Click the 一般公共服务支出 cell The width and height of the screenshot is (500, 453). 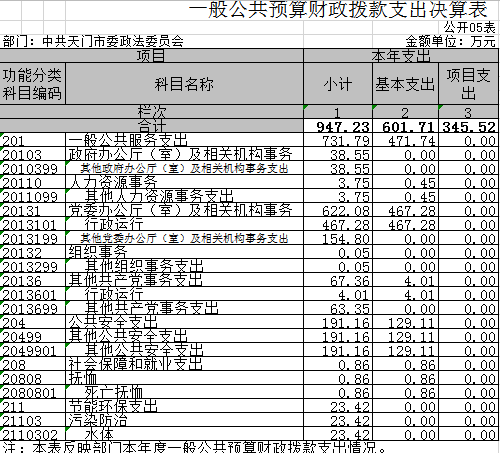pyautogui.click(x=184, y=140)
